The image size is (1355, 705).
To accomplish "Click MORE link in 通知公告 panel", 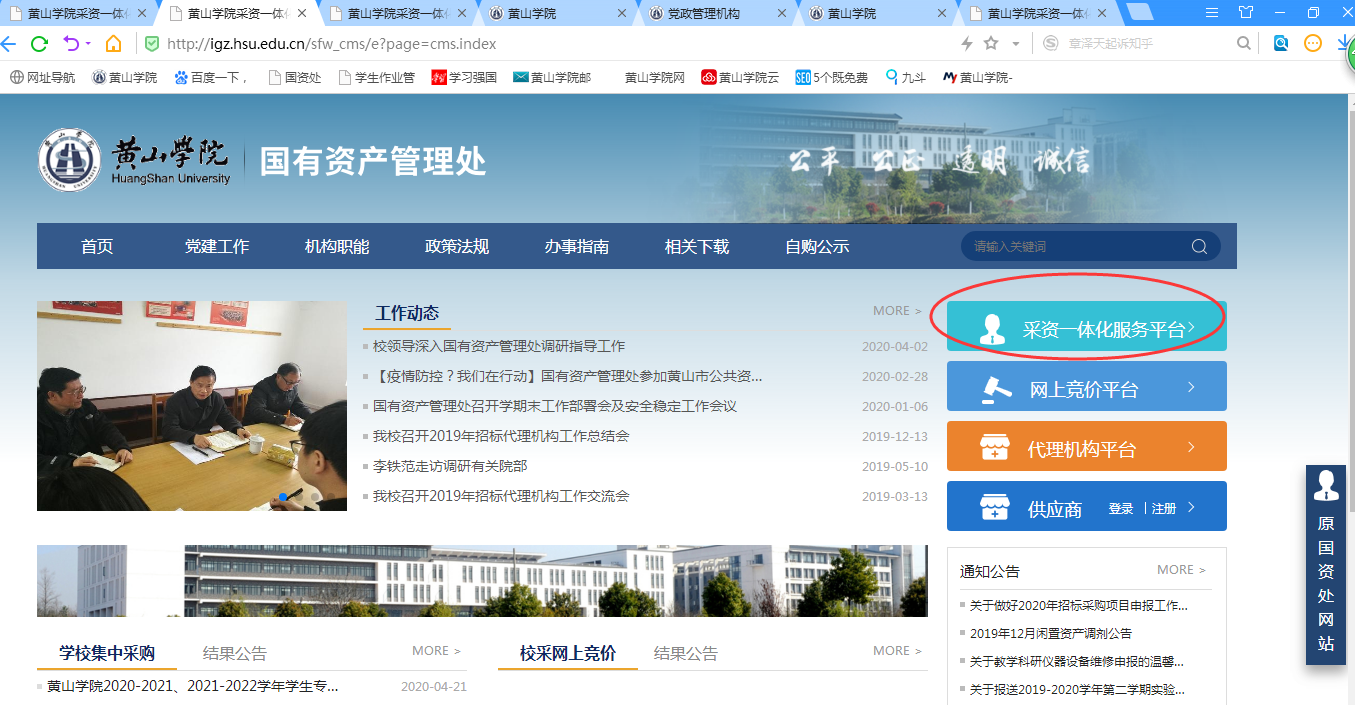I will [1181, 570].
